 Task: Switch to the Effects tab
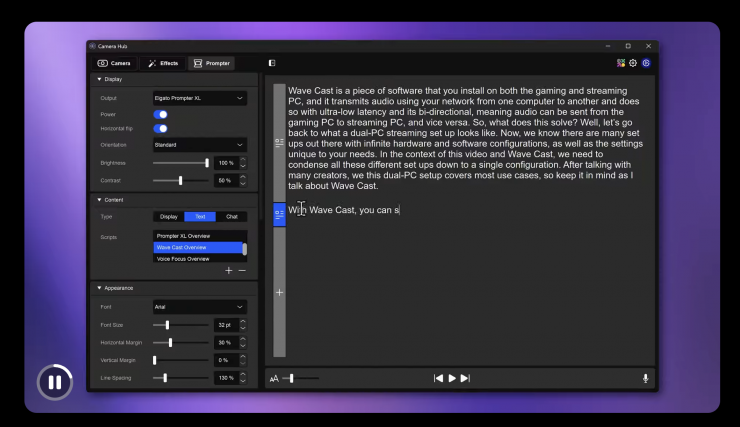pos(163,63)
